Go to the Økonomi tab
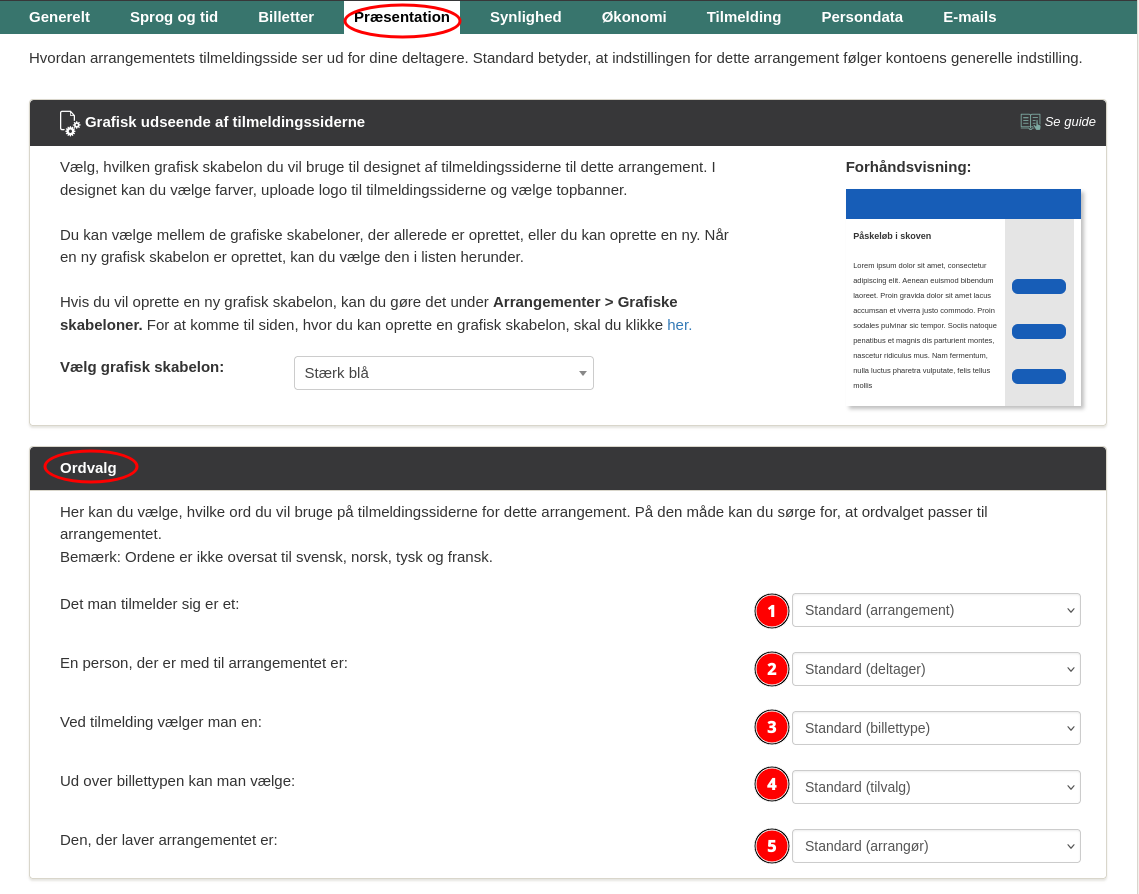The width and height of the screenshot is (1139, 894). 634,17
